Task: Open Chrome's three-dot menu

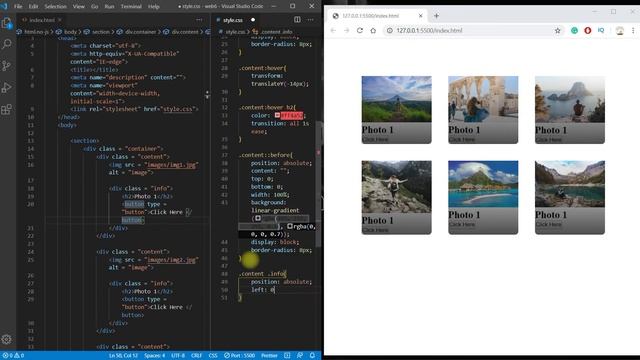Action: point(633,31)
